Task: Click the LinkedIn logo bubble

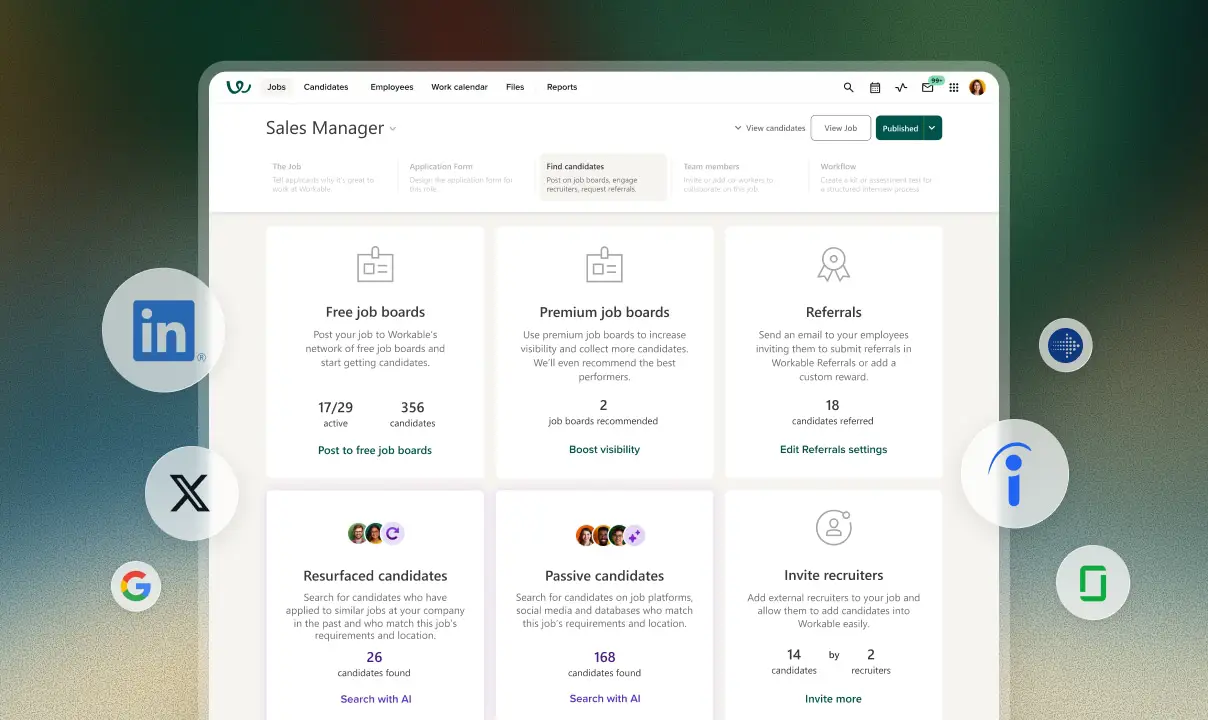Action: [163, 330]
